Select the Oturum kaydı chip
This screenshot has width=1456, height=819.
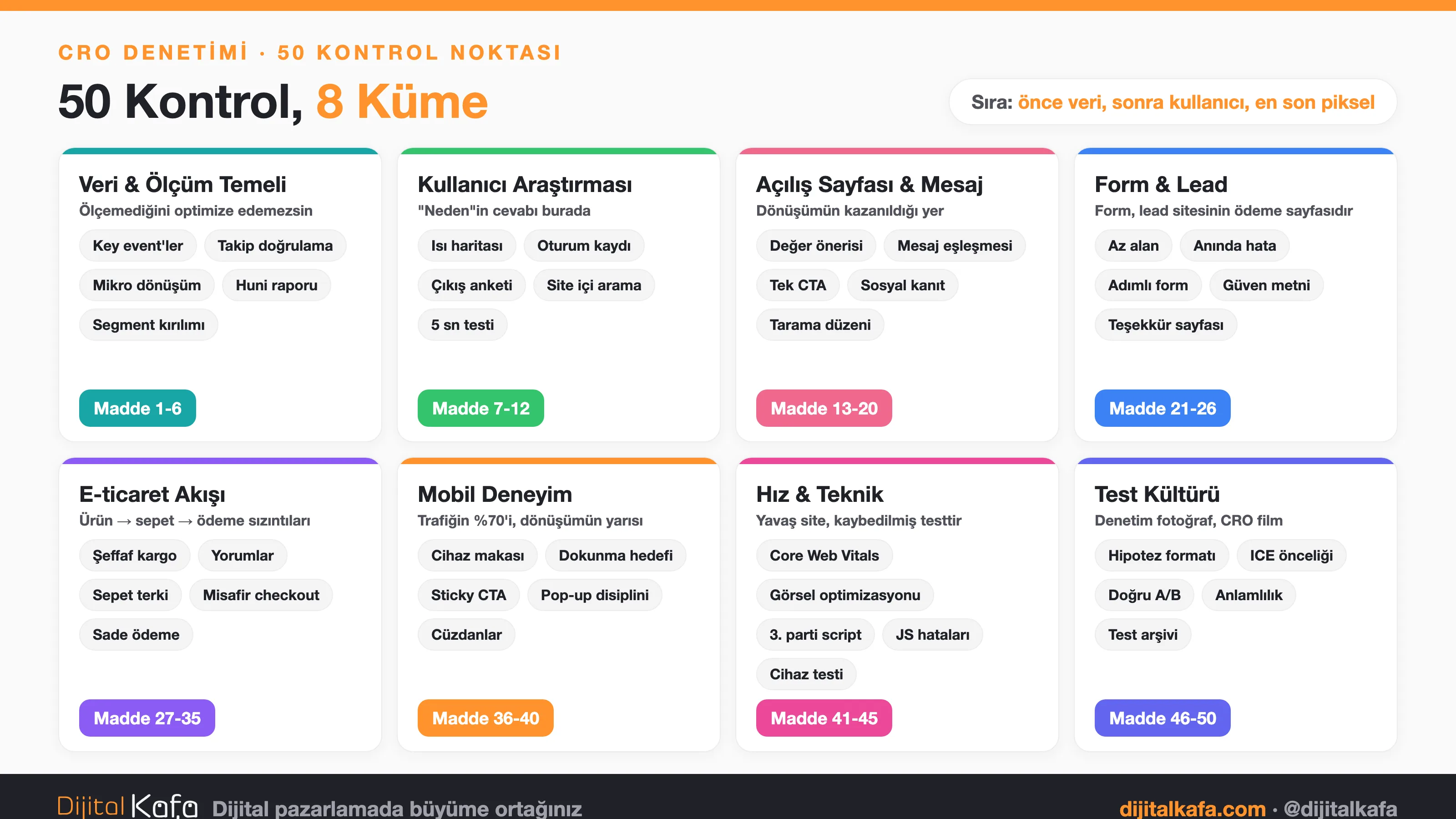coord(584,245)
